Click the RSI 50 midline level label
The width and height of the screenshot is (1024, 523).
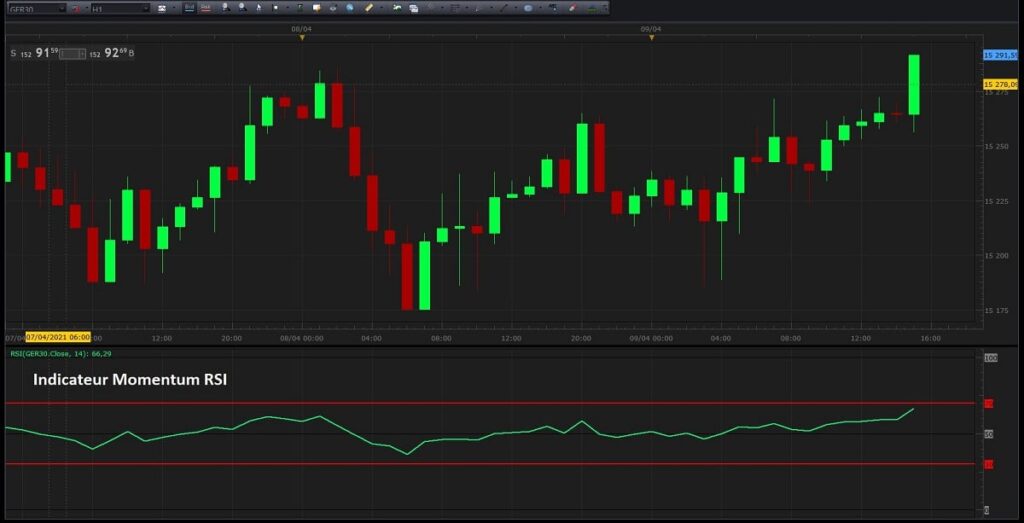pos(989,434)
